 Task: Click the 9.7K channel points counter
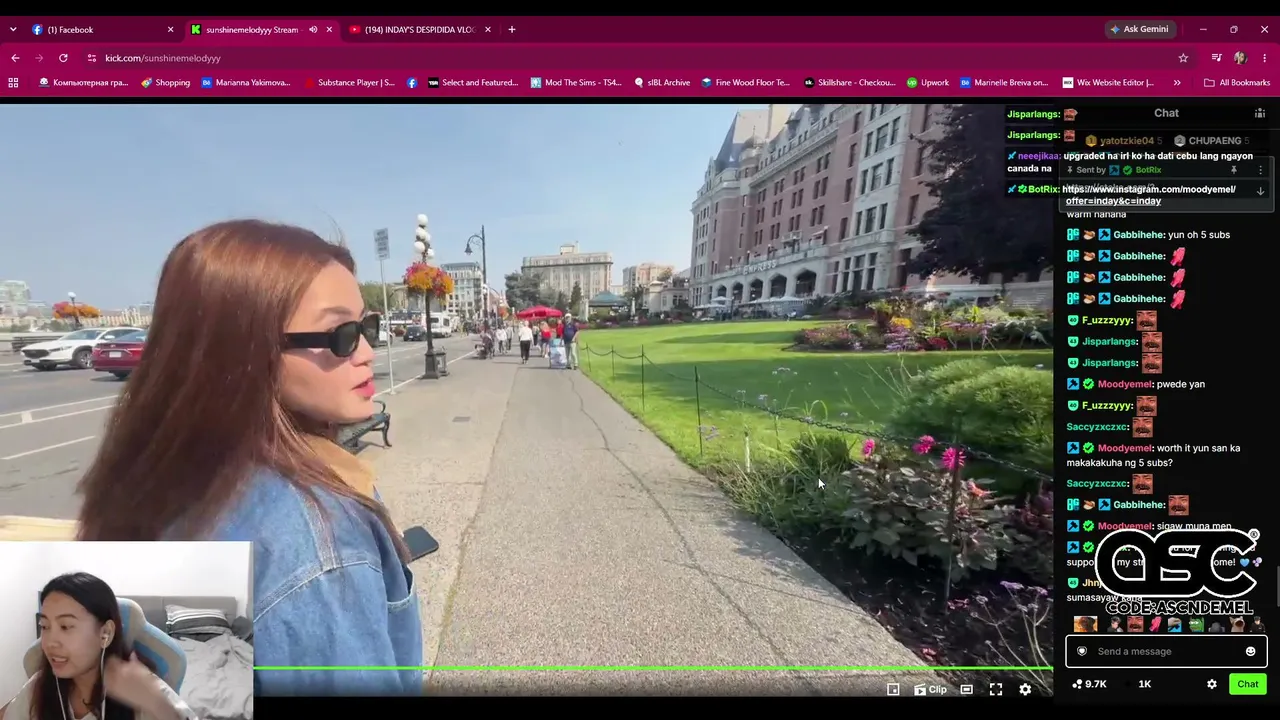click(x=1089, y=684)
